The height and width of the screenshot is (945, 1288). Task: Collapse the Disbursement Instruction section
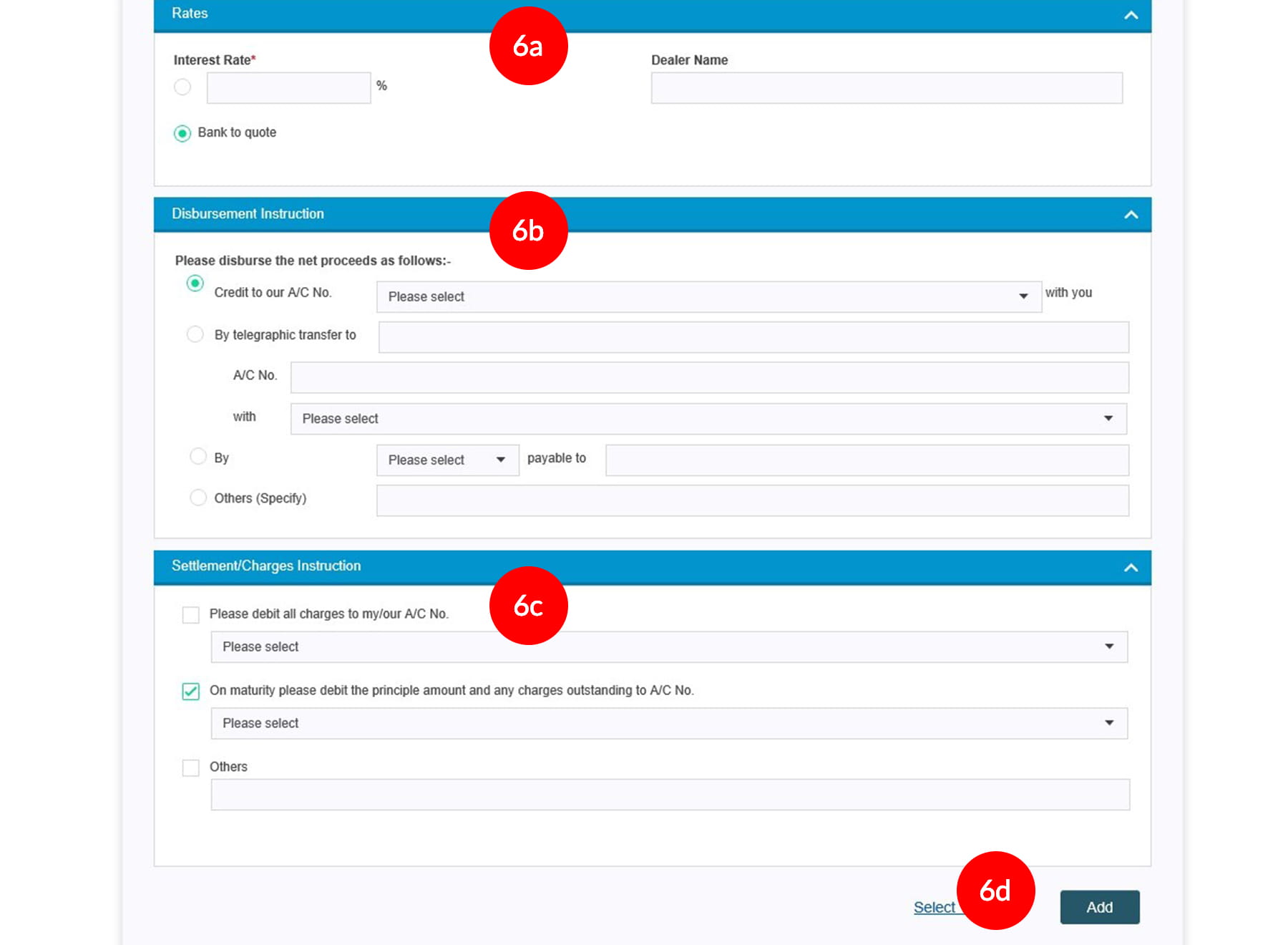(x=1131, y=215)
